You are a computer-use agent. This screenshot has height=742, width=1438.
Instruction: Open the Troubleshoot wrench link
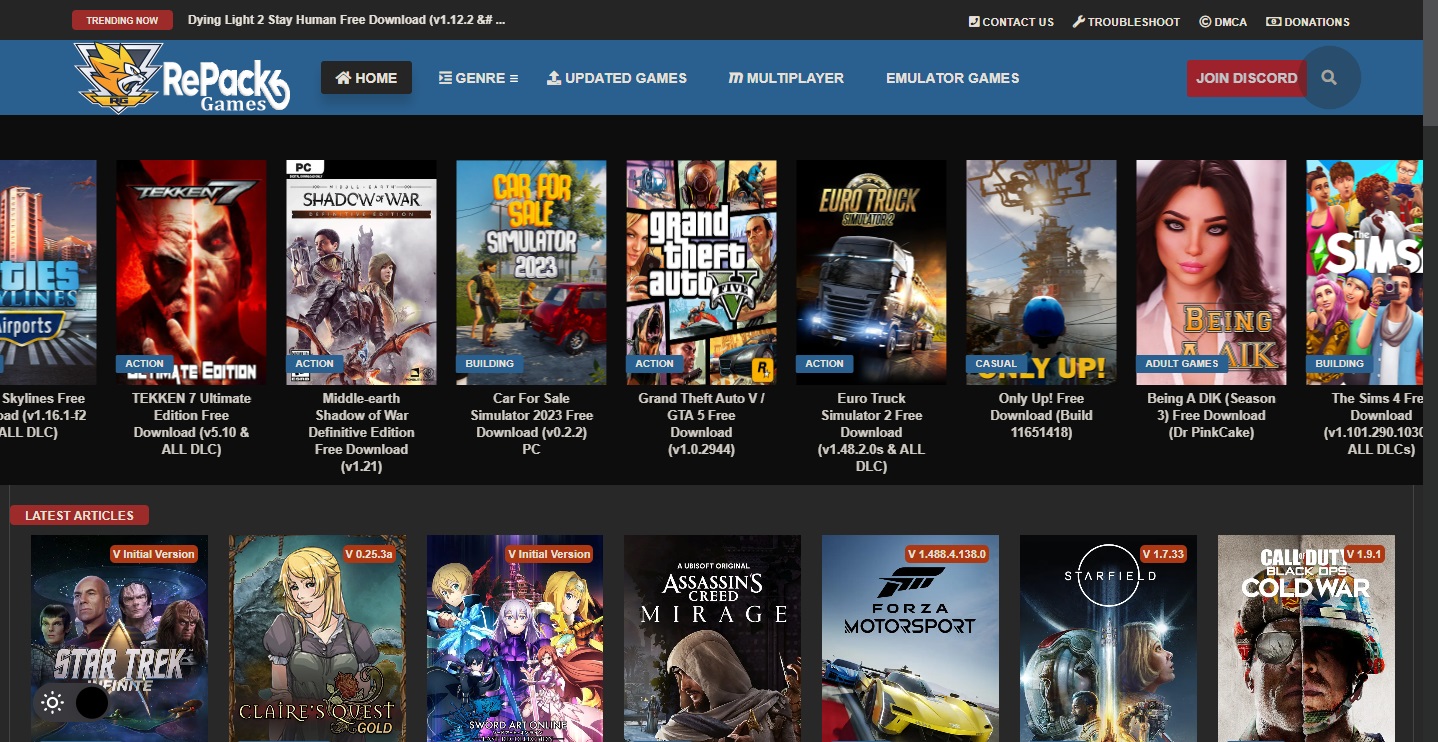[1126, 21]
